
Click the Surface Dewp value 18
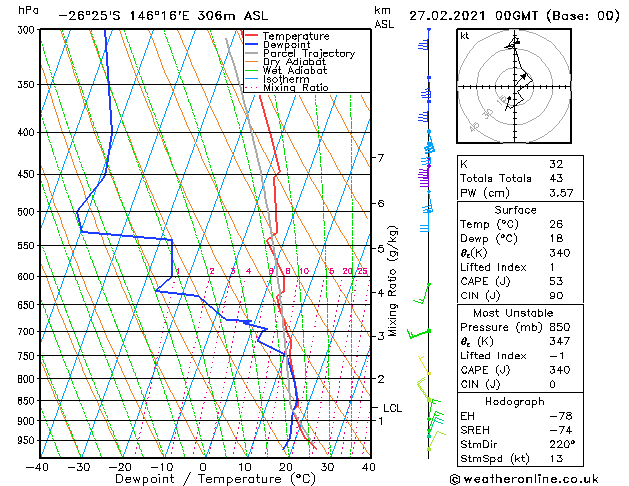click(x=556, y=238)
